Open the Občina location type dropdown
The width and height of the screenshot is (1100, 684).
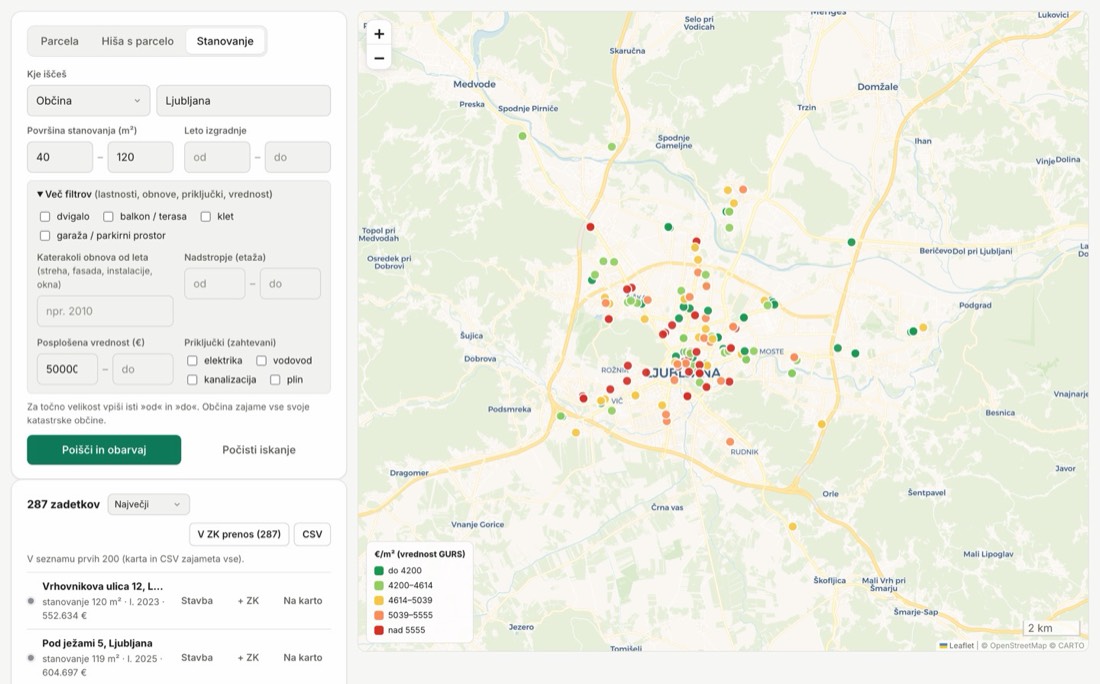coord(88,100)
